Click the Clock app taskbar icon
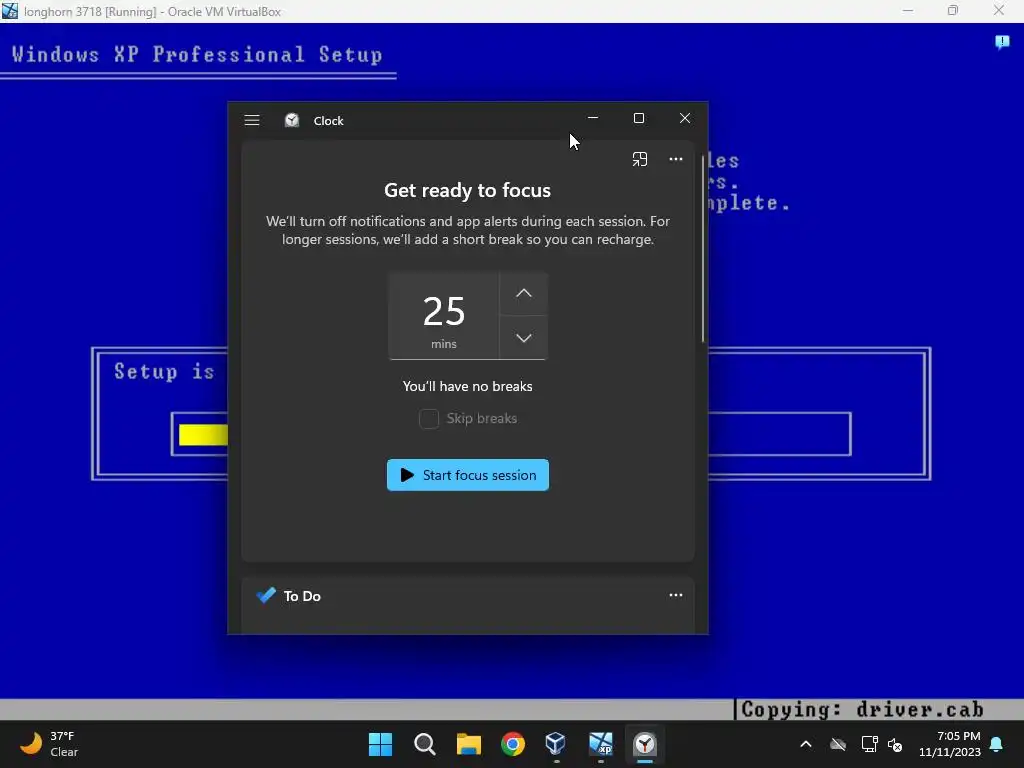Screen dimensions: 1024x768 (x=645, y=744)
